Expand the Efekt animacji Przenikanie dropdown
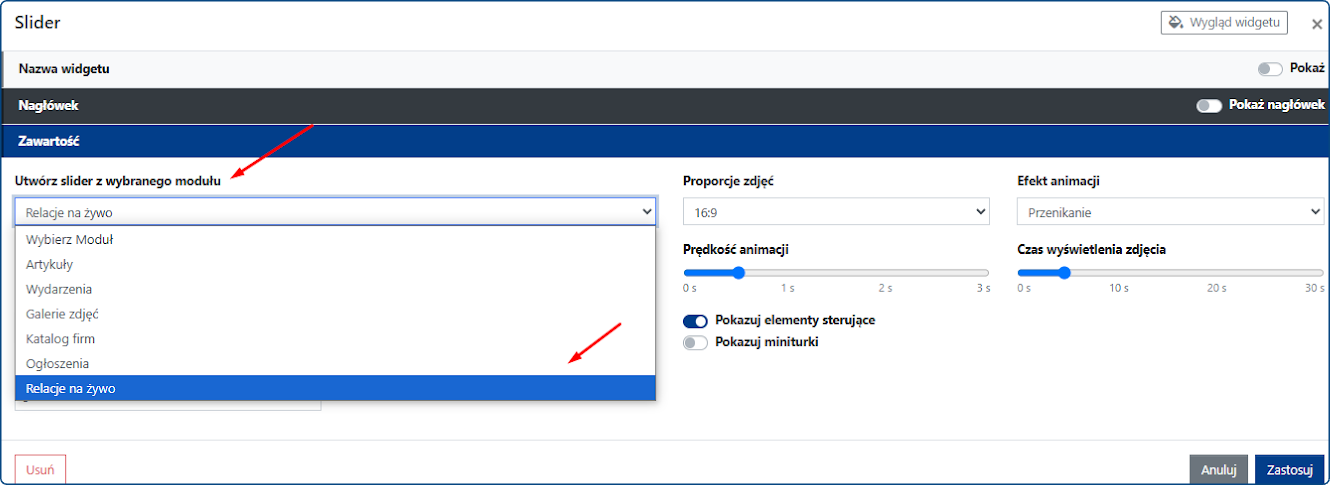Viewport: 1330px width, 485px height. [1170, 212]
